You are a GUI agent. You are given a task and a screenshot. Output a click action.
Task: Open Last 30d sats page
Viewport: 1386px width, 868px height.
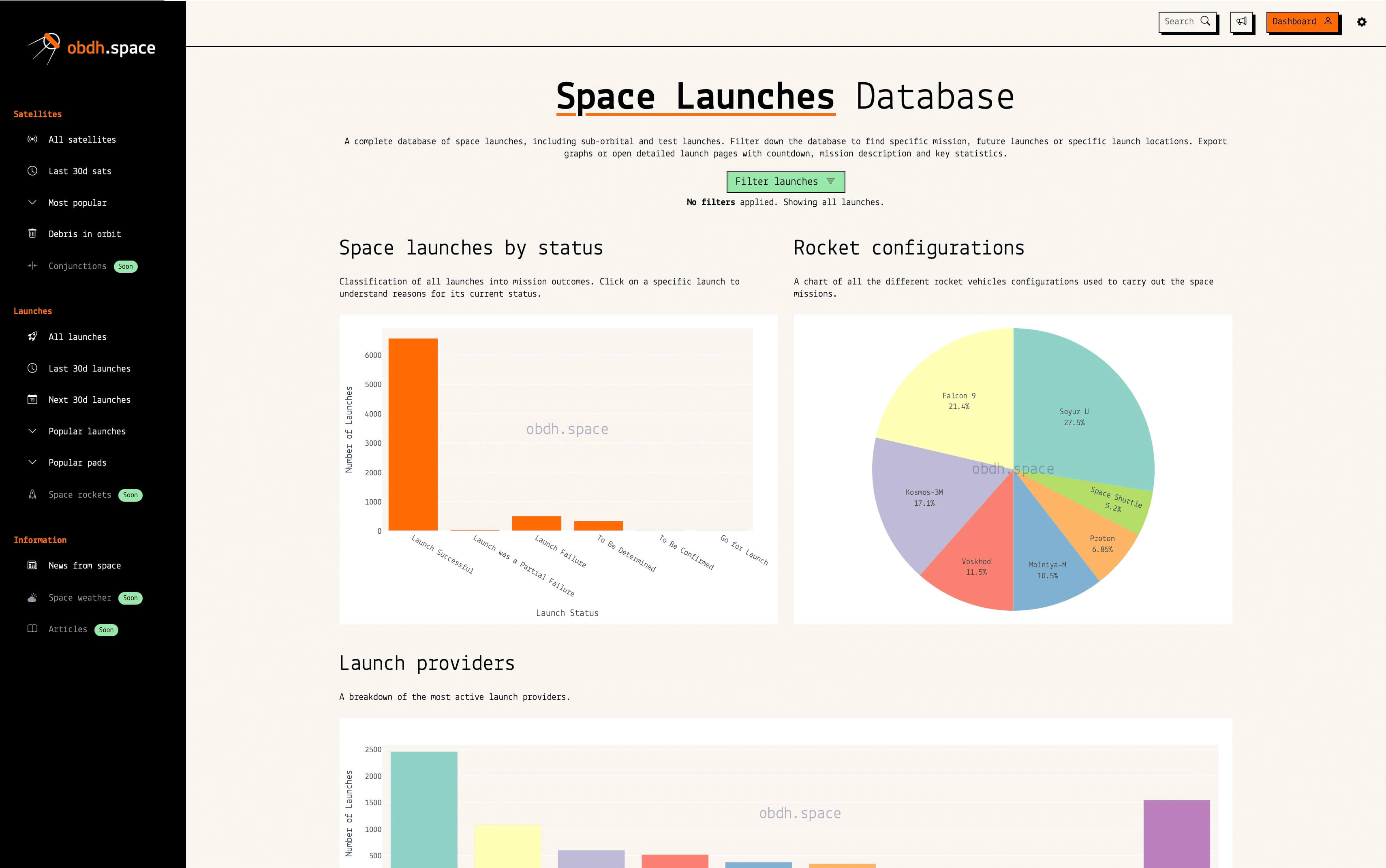[80, 171]
